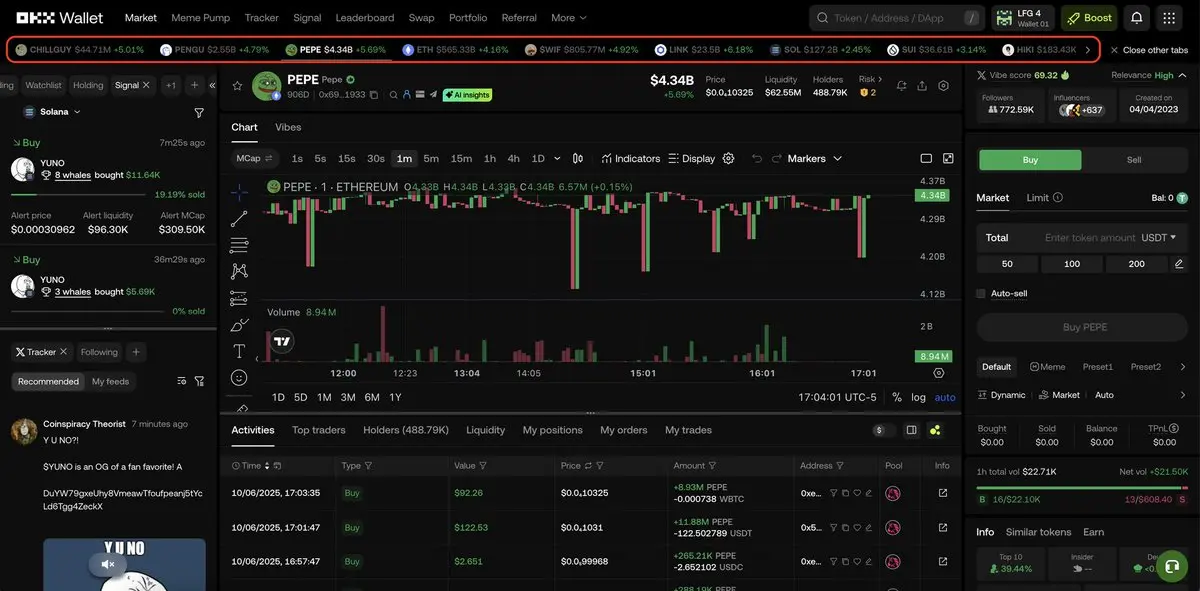Open the Top traders tab
This screenshot has height=591, width=1200.
(x=319, y=430)
